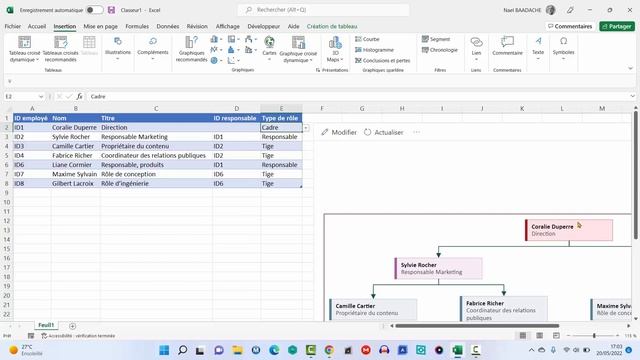Screen dimensions: 640x360
Task: Switch to page break preview
Action: pyautogui.click(x=556, y=336)
